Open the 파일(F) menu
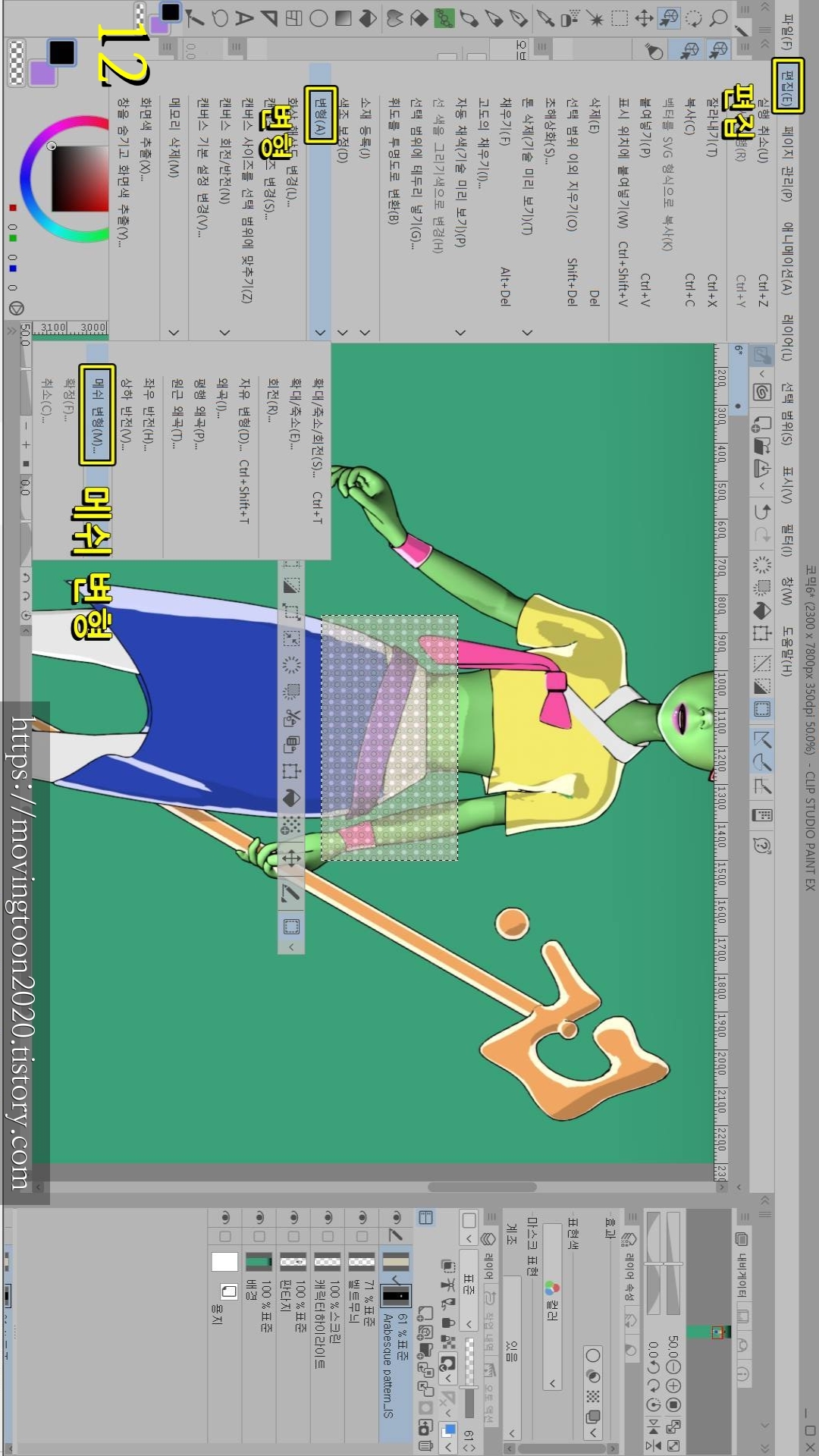This screenshot has height=1456, width=819. (x=787, y=33)
